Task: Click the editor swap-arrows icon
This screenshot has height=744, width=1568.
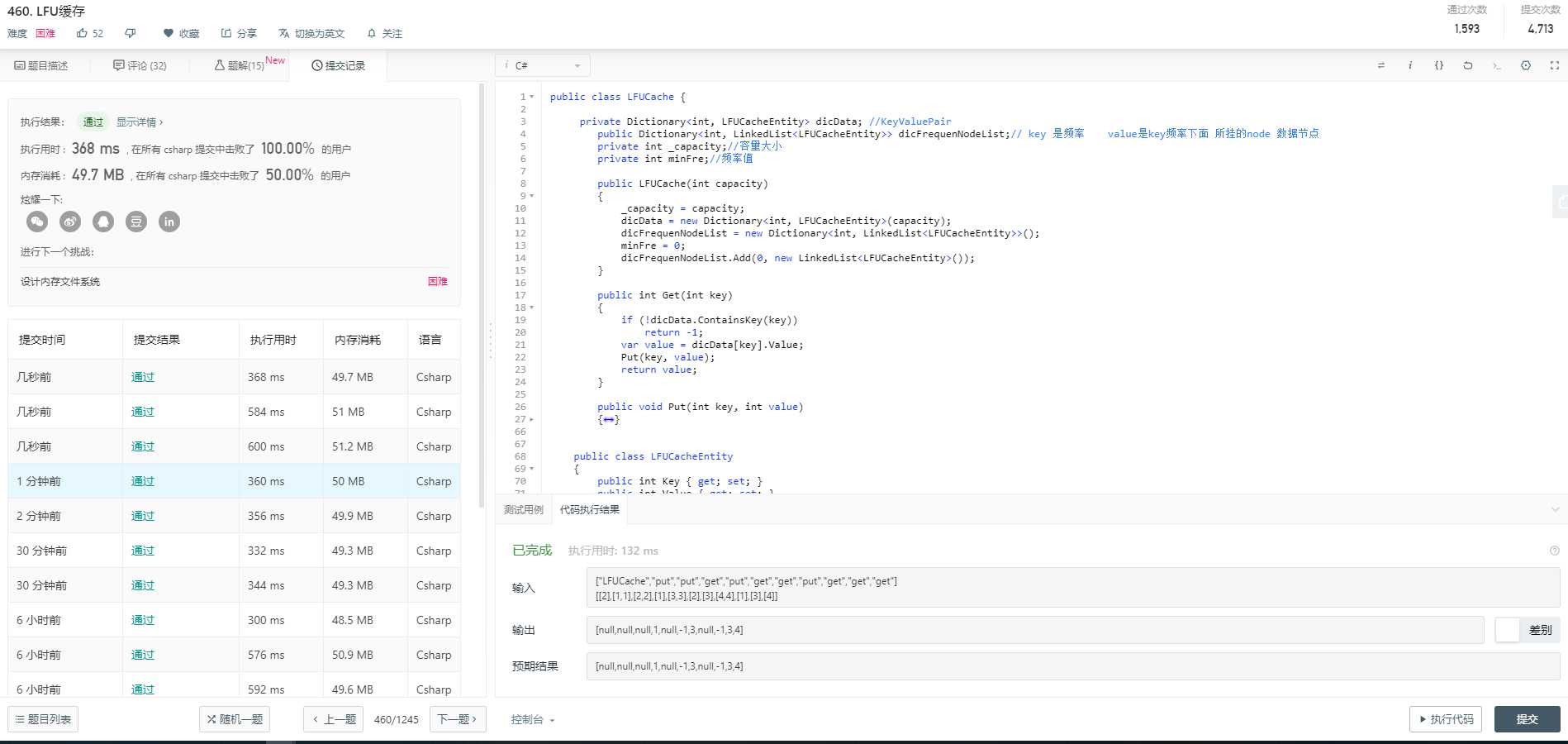Action: (1381, 65)
